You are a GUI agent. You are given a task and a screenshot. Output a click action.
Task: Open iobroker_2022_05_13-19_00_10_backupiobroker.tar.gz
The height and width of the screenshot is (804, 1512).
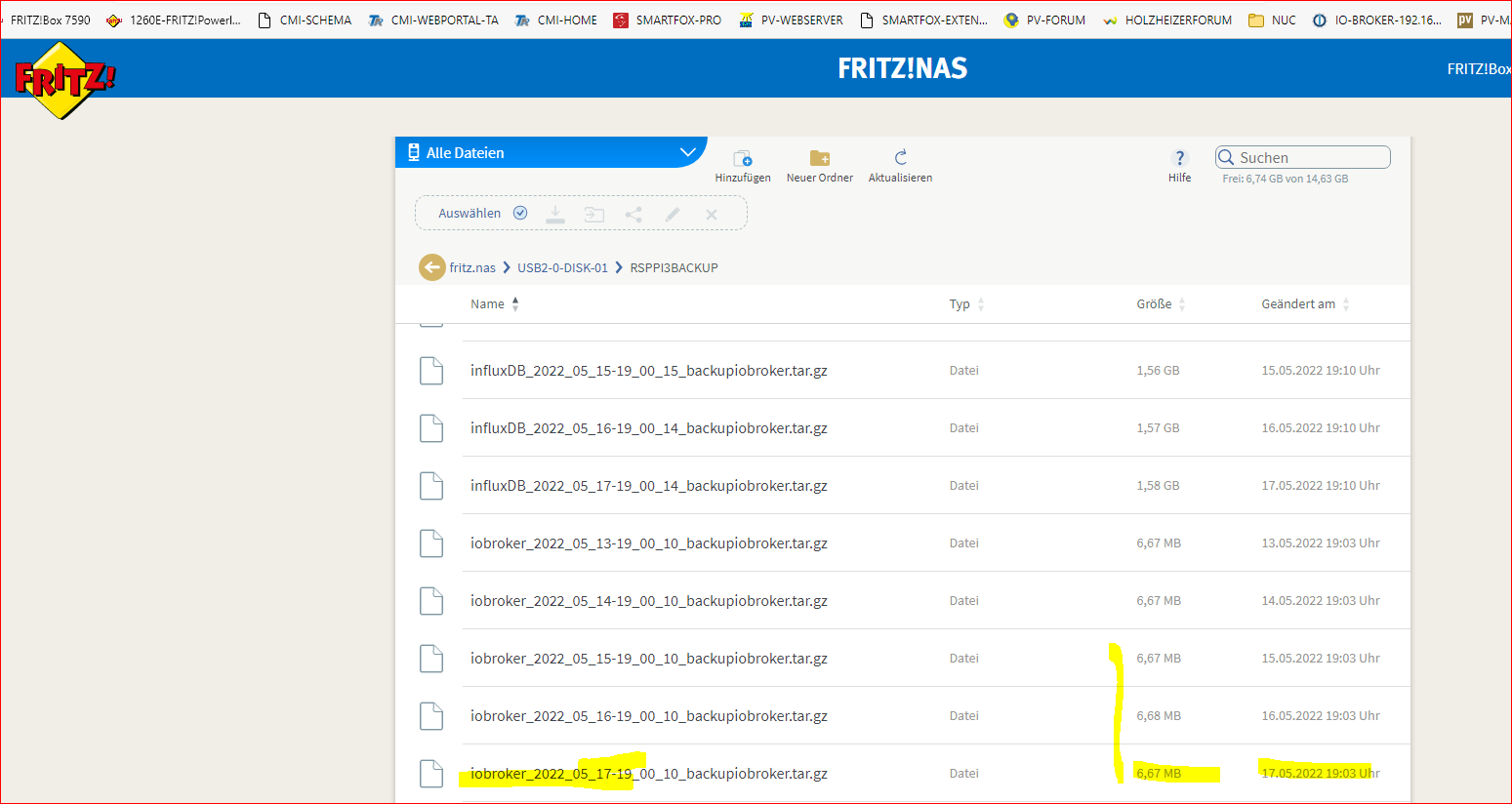pos(649,543)
